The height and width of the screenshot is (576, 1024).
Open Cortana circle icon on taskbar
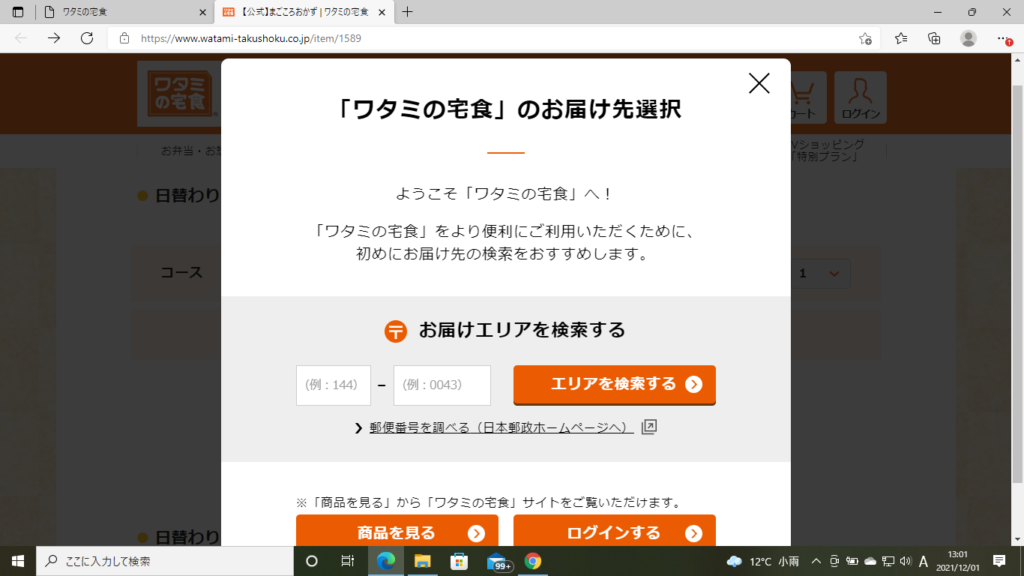click(x=312, y=561)
